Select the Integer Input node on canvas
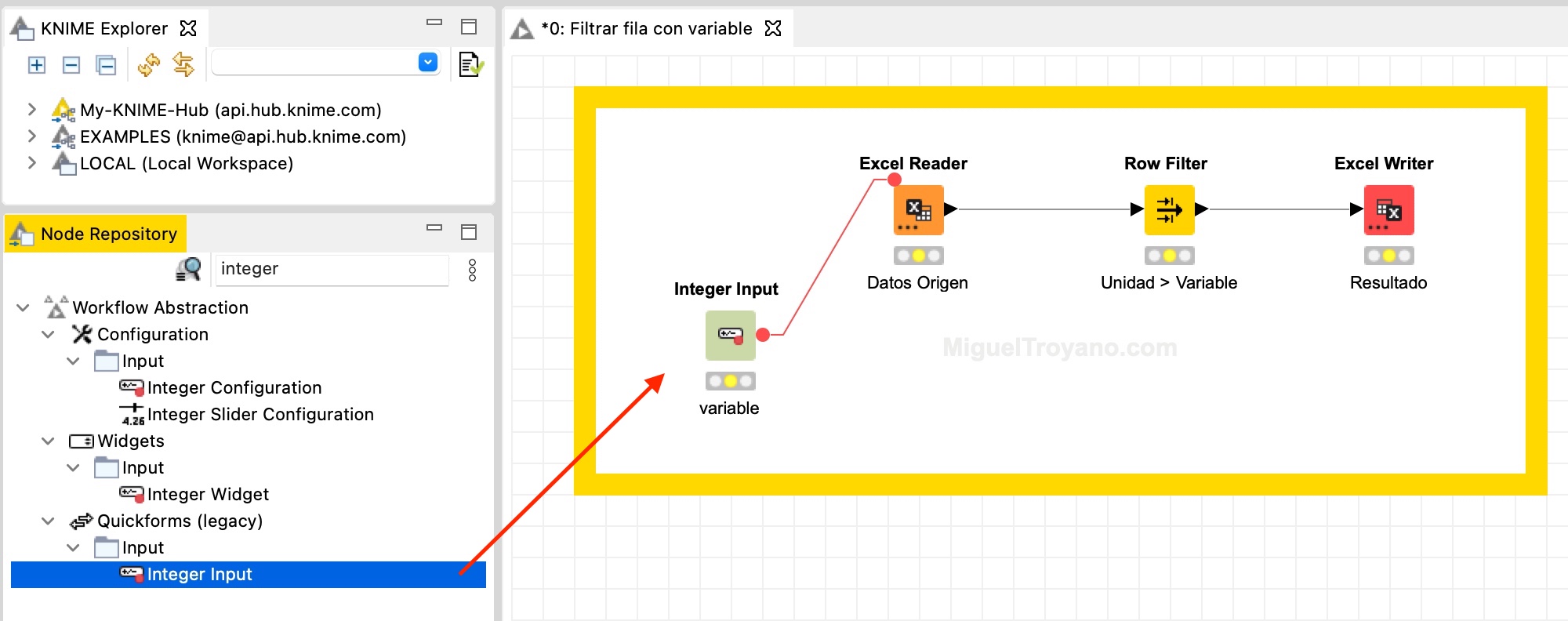1568x621 pixels. 731,336
